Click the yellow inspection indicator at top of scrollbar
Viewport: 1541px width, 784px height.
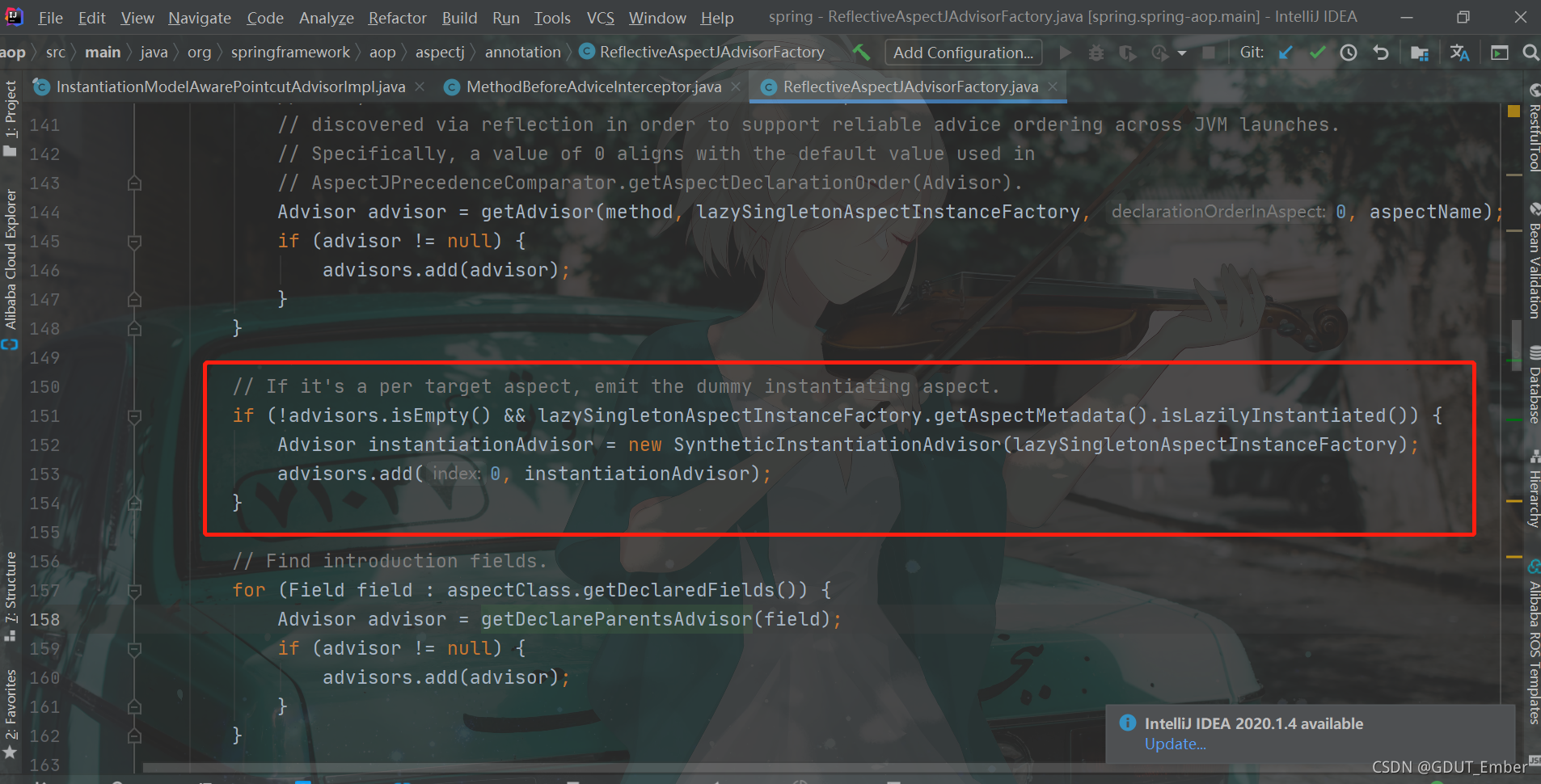click(x=1514, y=112)
